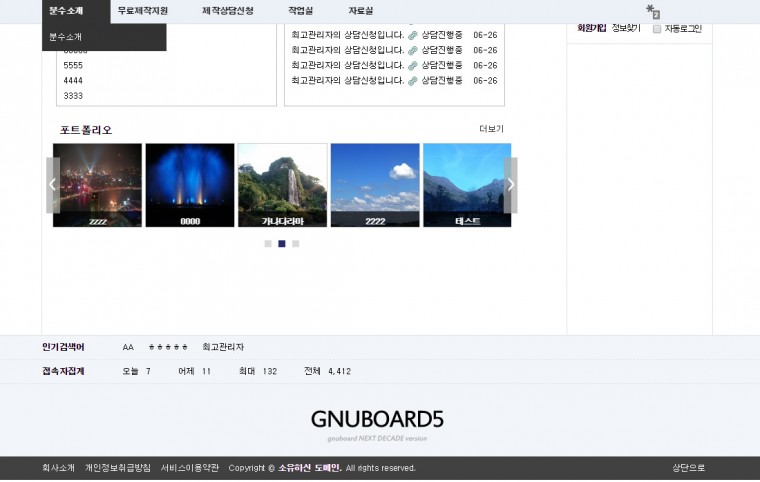Open the 작업실 menu
The height and width of the screenshot is (482, 760).
[301, 11]
